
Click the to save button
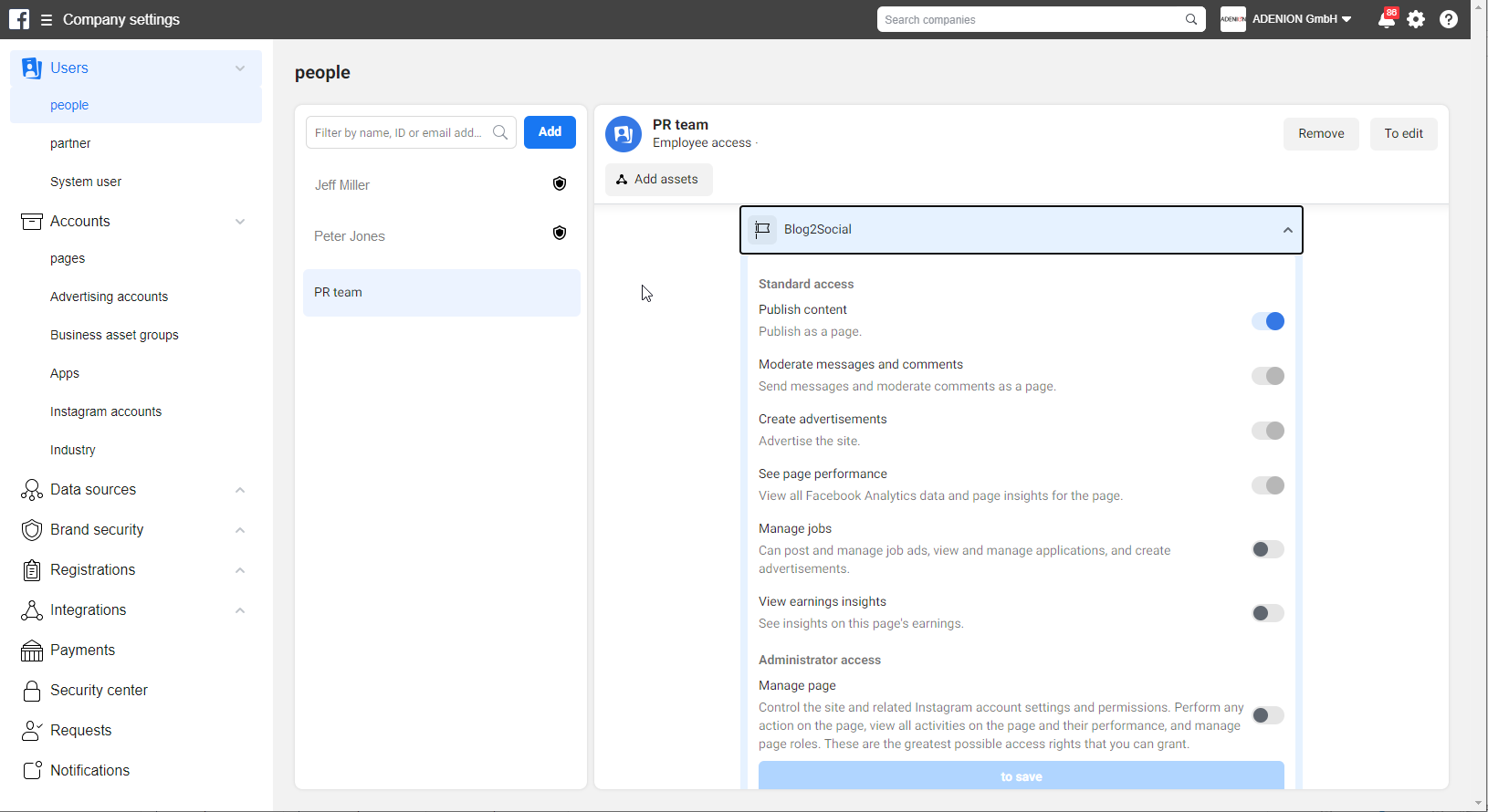1021,776
